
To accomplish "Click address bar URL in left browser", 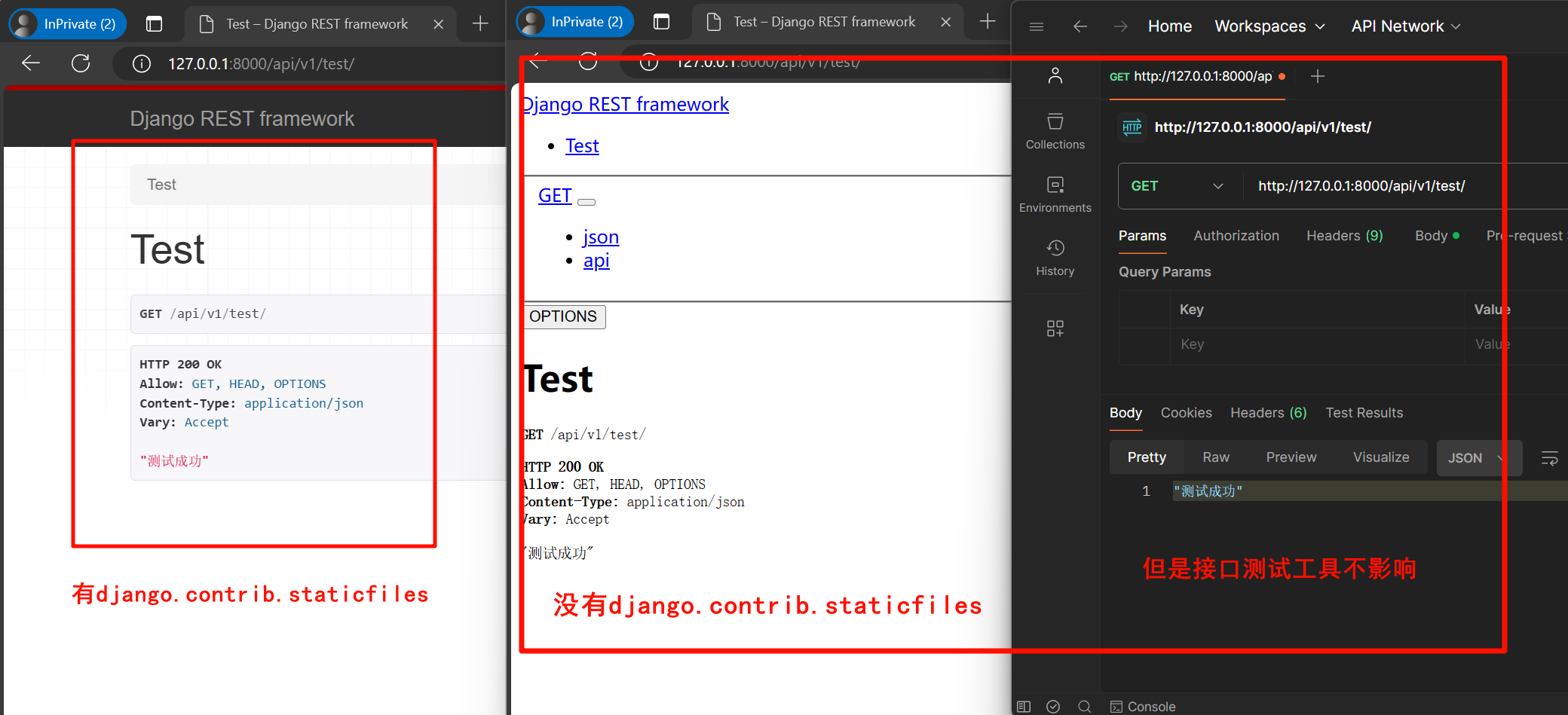I will pyautogui.click(x=261, y=64).
